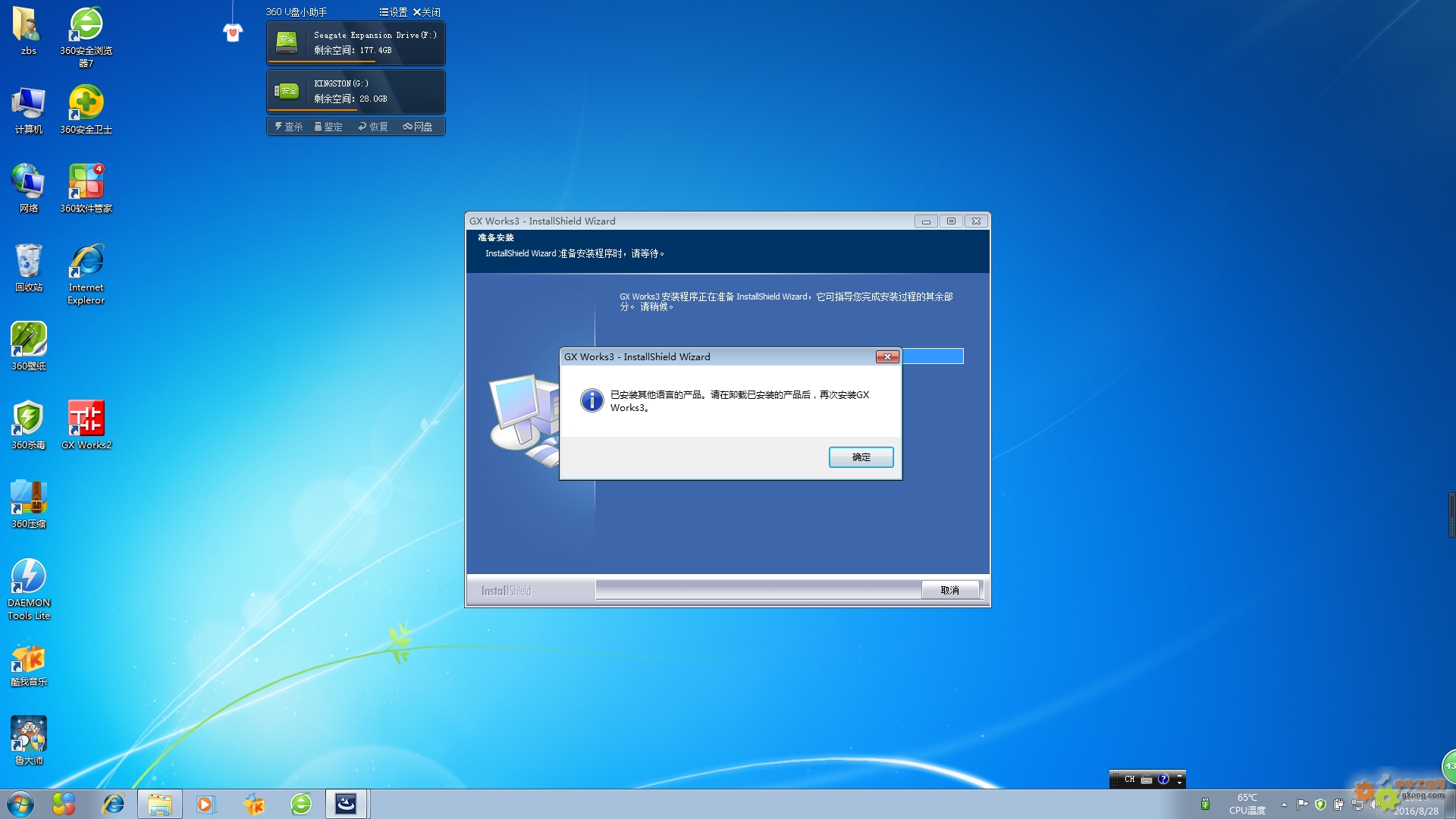Open the zbs folder on desktop
The height and width of the screenshot is (819, 1456).
[x=28, y=30]
